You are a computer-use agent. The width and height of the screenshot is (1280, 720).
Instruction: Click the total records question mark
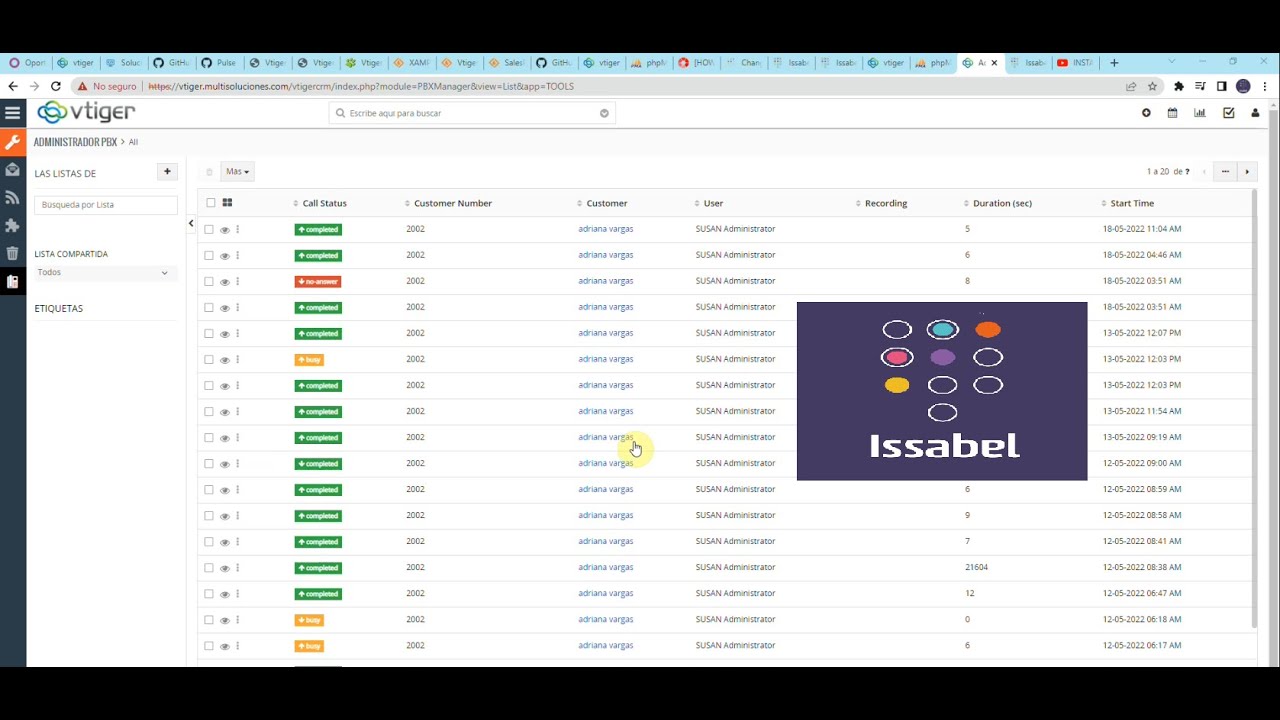click(x=1187, y=172)
